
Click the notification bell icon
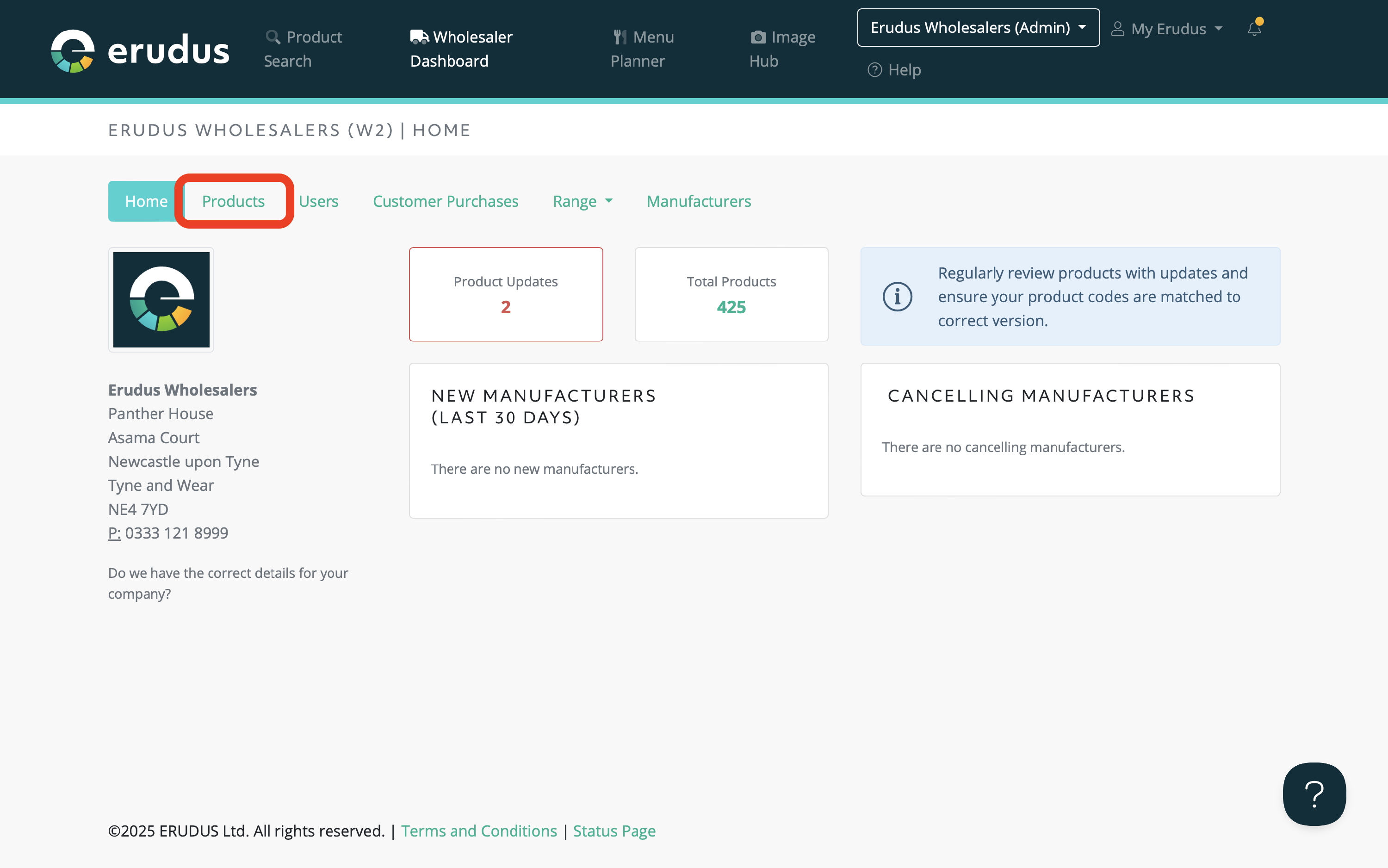(1254, 29)
